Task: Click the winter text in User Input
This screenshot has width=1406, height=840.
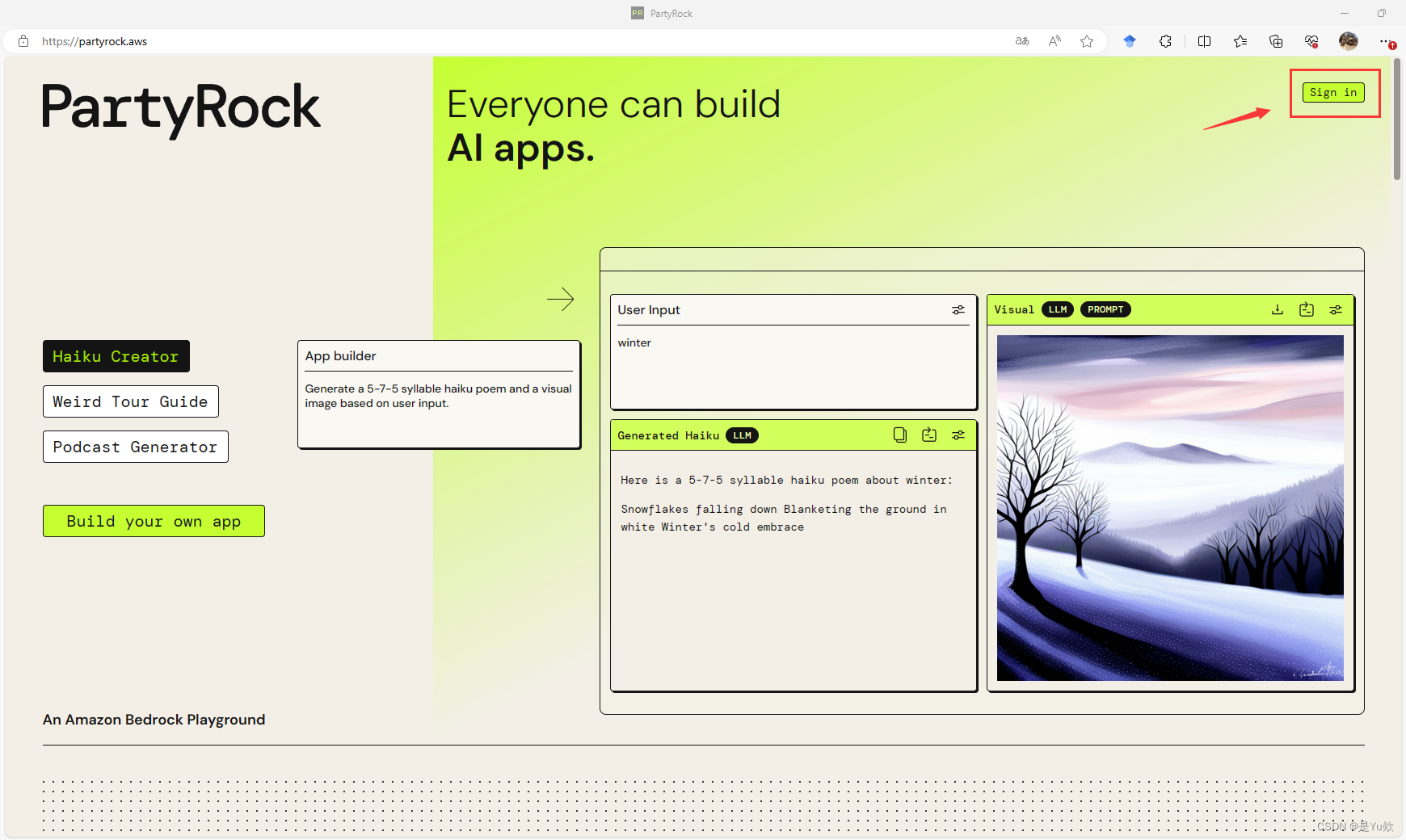Action: (x=634, y=342)
